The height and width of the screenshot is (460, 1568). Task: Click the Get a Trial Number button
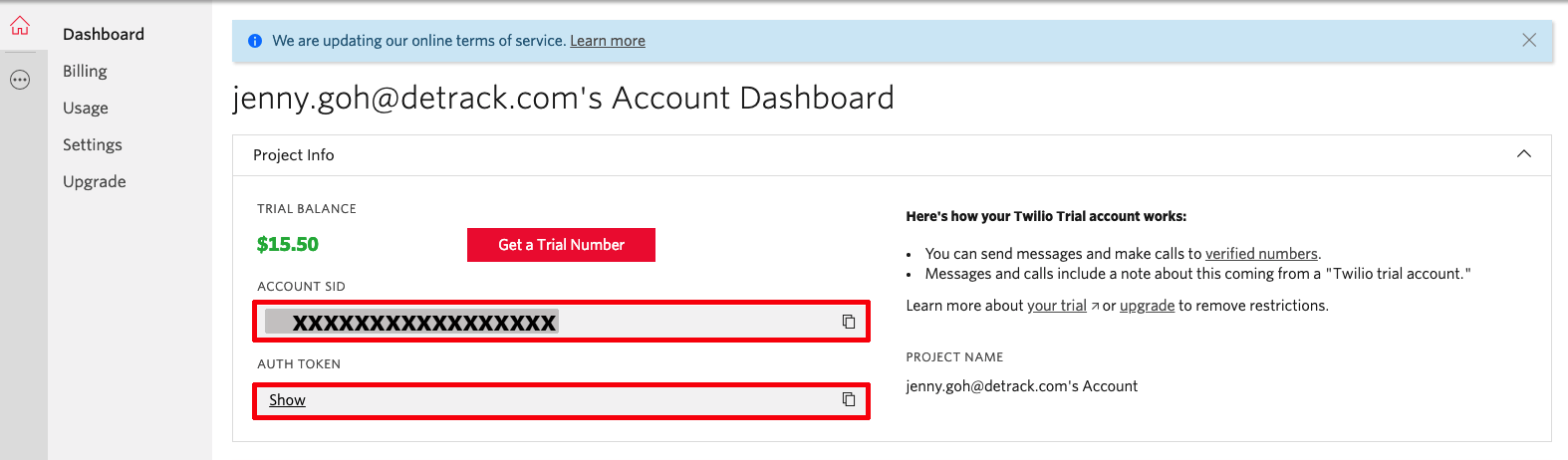[x=561, y=245]
